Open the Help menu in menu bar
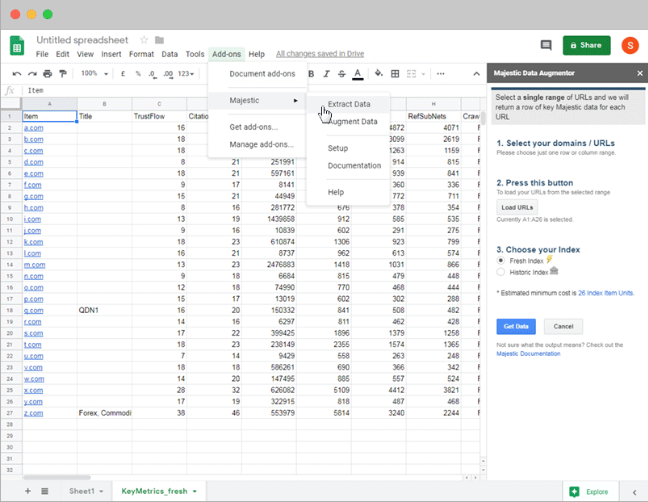Viewport: 648px width, 502px height. tap(256, 54)
